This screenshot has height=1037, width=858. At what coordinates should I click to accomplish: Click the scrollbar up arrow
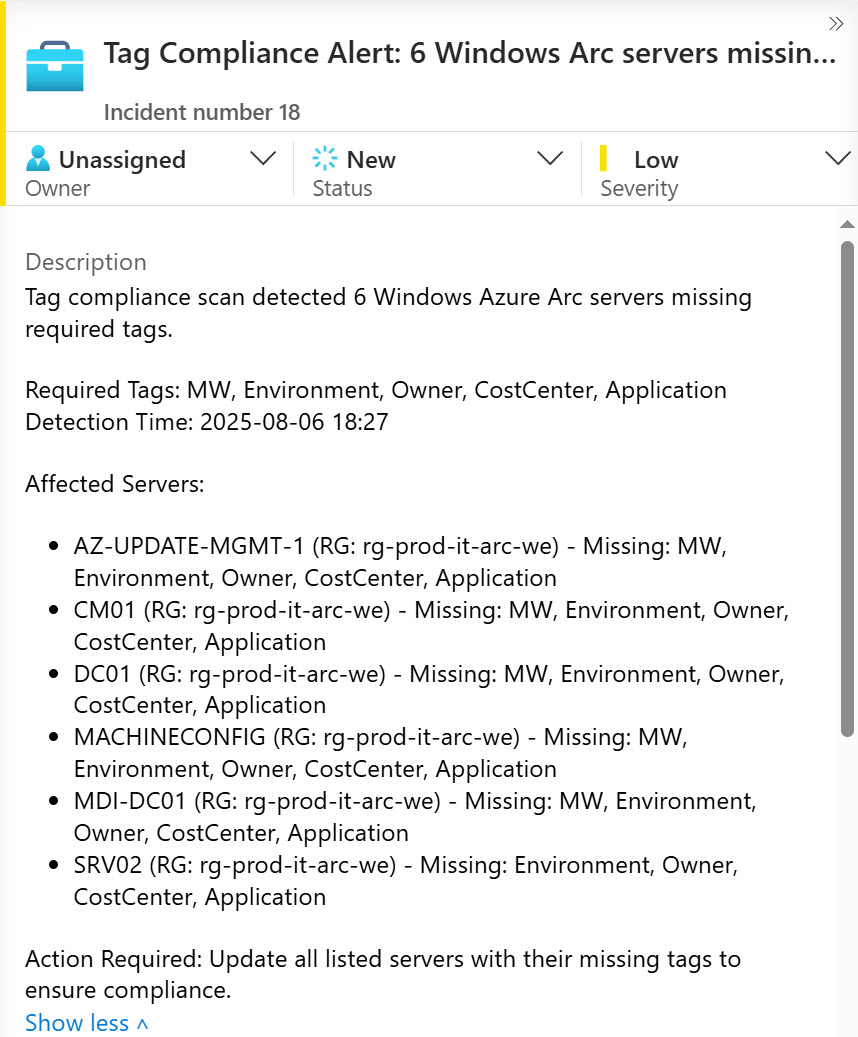(847, 224)
